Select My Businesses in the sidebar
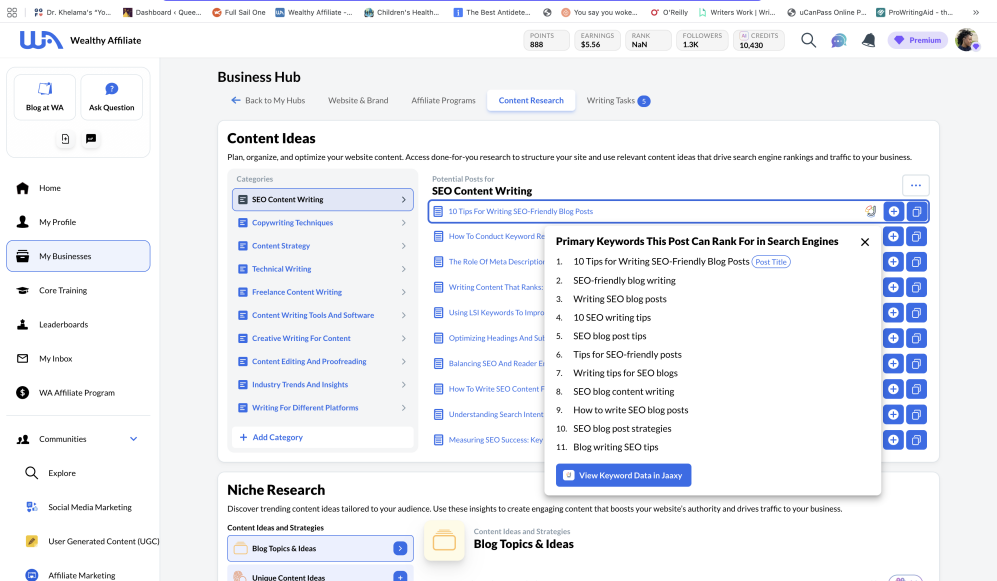The width and height of the screenshot is (997, 581). 78,256
